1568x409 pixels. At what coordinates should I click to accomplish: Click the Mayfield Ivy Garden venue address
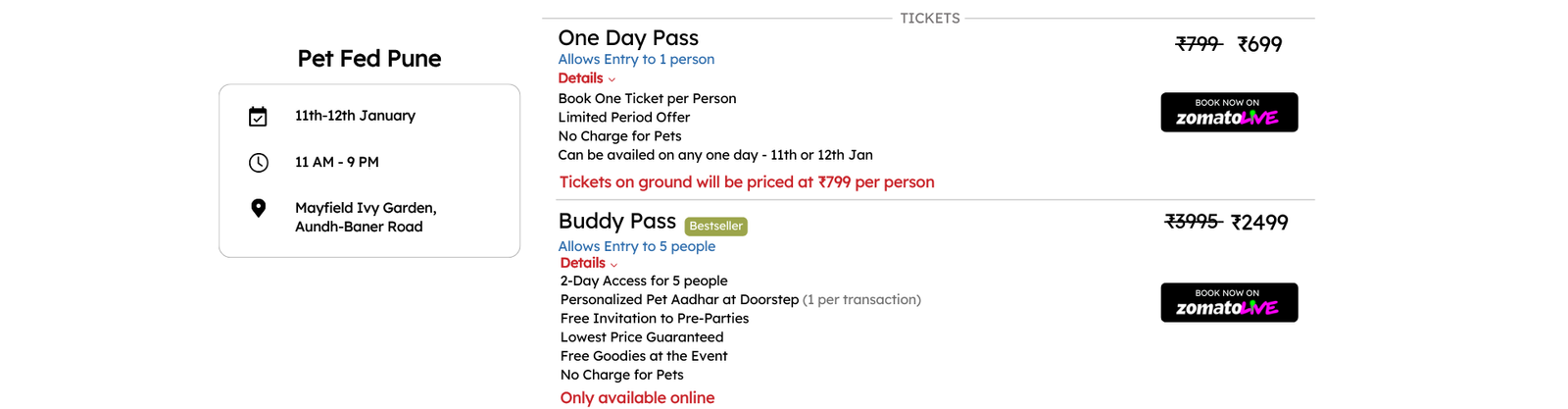pyautogui.click(x=366, y=217)
